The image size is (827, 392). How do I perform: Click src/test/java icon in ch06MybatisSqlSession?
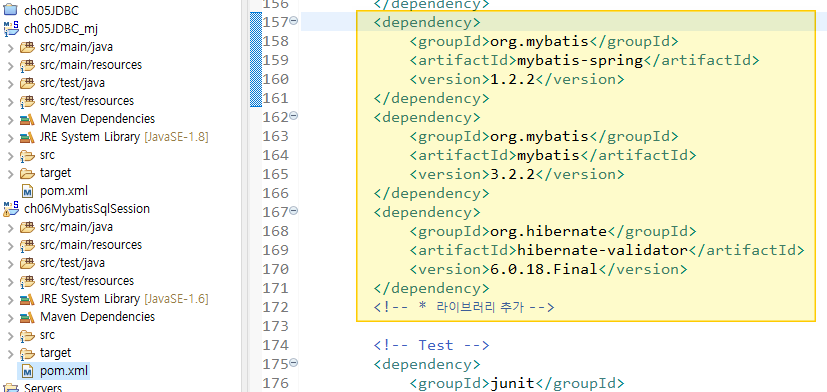tap(27, 263)
